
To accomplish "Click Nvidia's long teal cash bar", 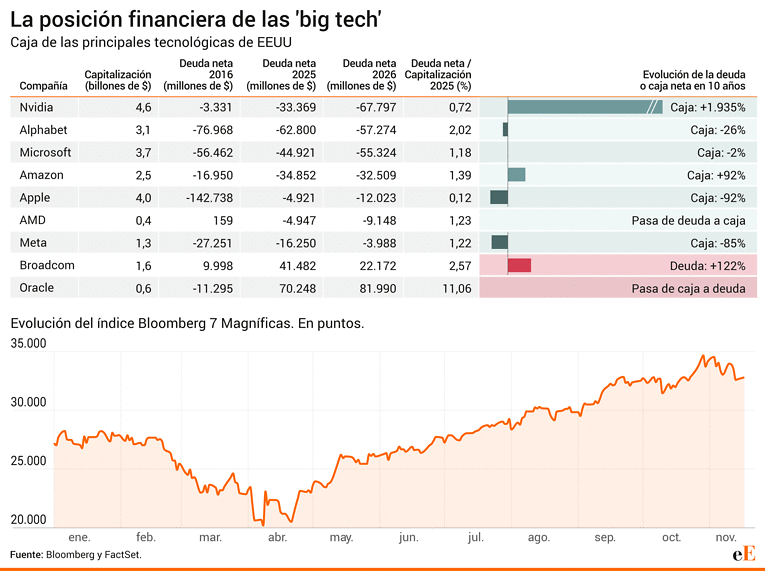I will pyautogui.click(x=584, y=107).
